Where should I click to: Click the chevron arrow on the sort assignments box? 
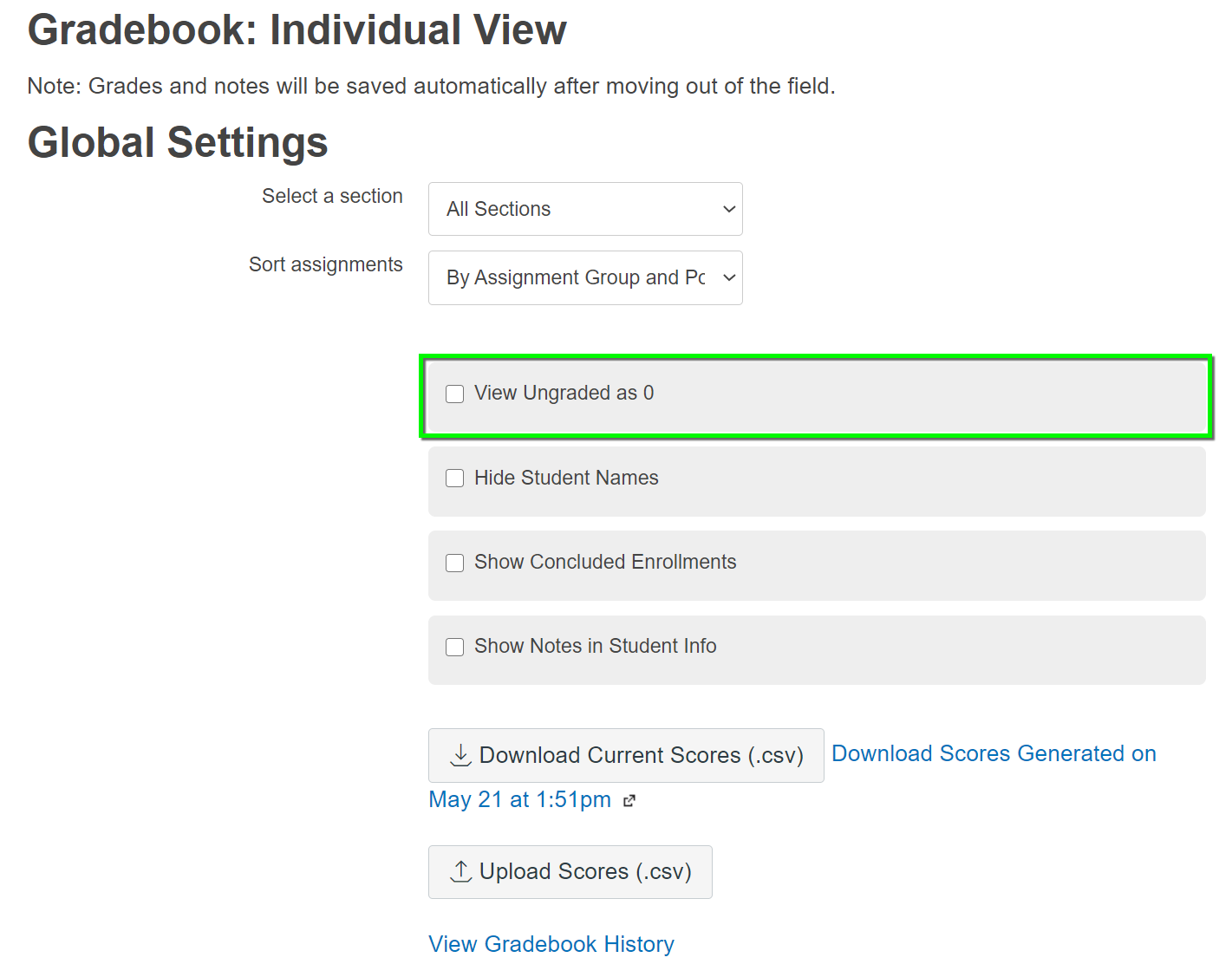click(729, 277)
